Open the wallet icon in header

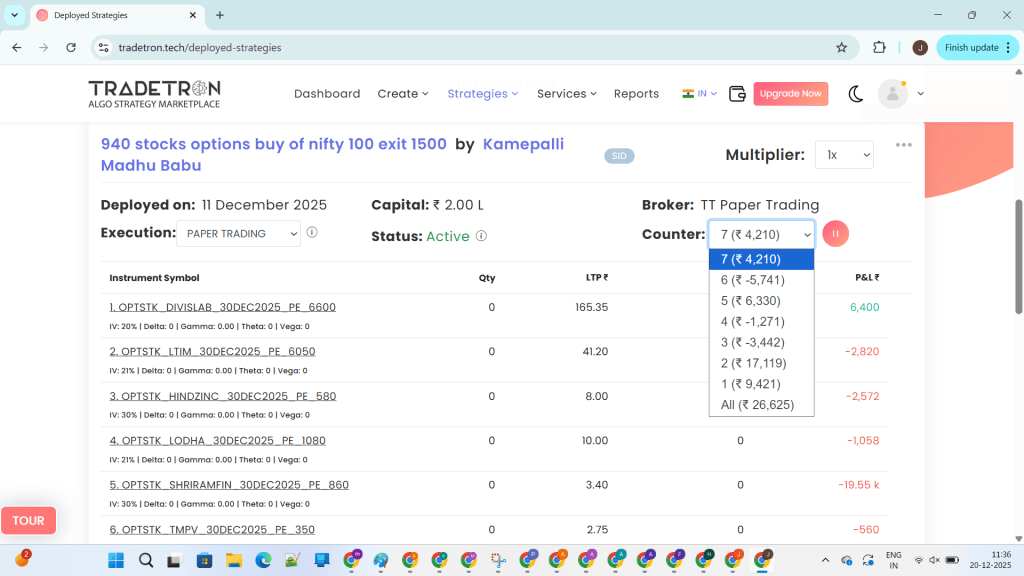738,94
